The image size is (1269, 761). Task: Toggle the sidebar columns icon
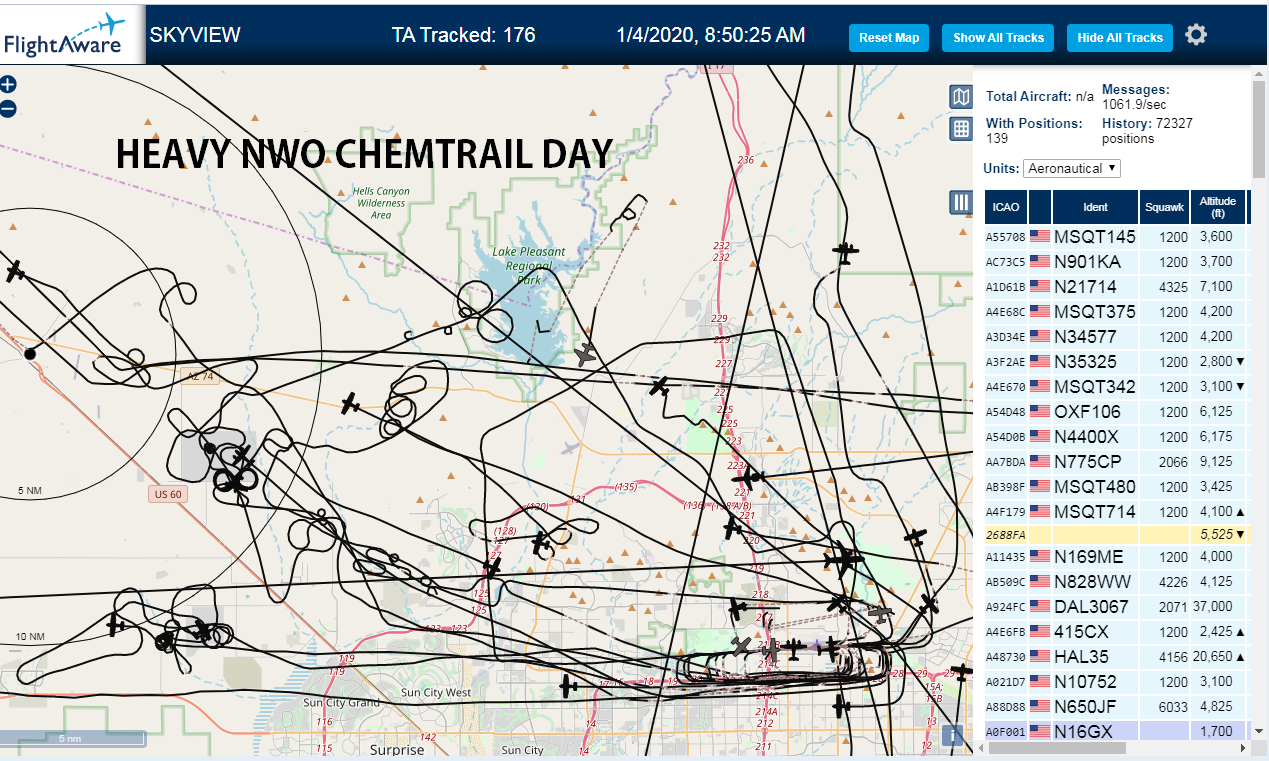[x=960, y=203]
